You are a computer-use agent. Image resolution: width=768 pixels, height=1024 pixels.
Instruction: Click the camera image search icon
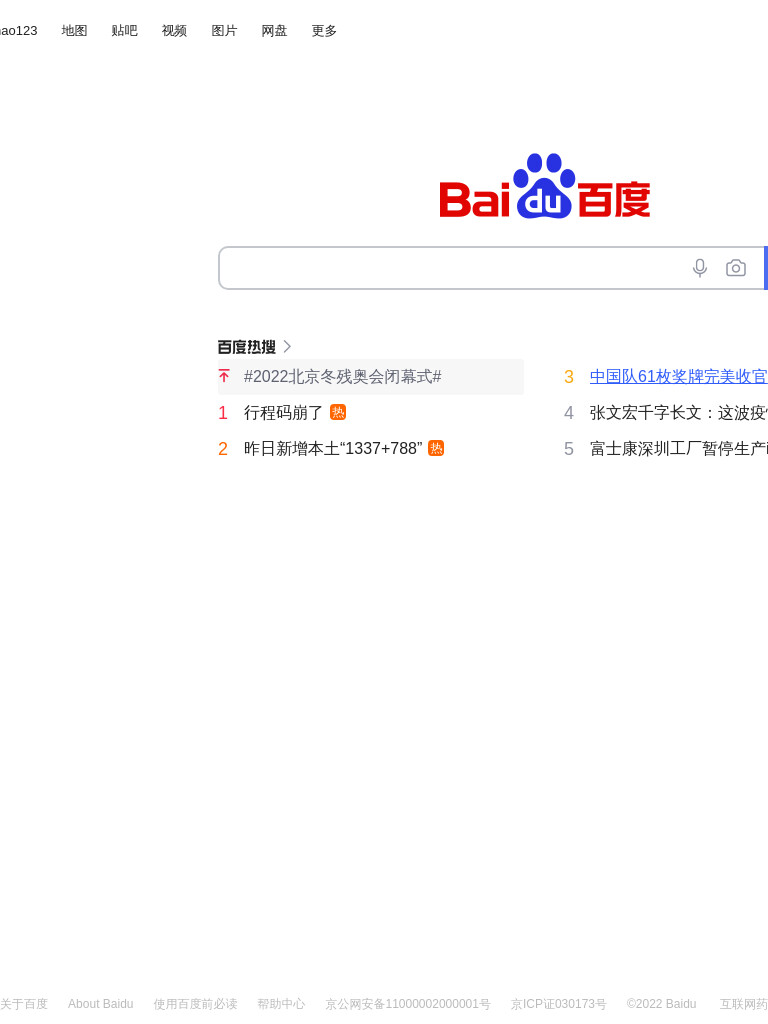(736, 268)
